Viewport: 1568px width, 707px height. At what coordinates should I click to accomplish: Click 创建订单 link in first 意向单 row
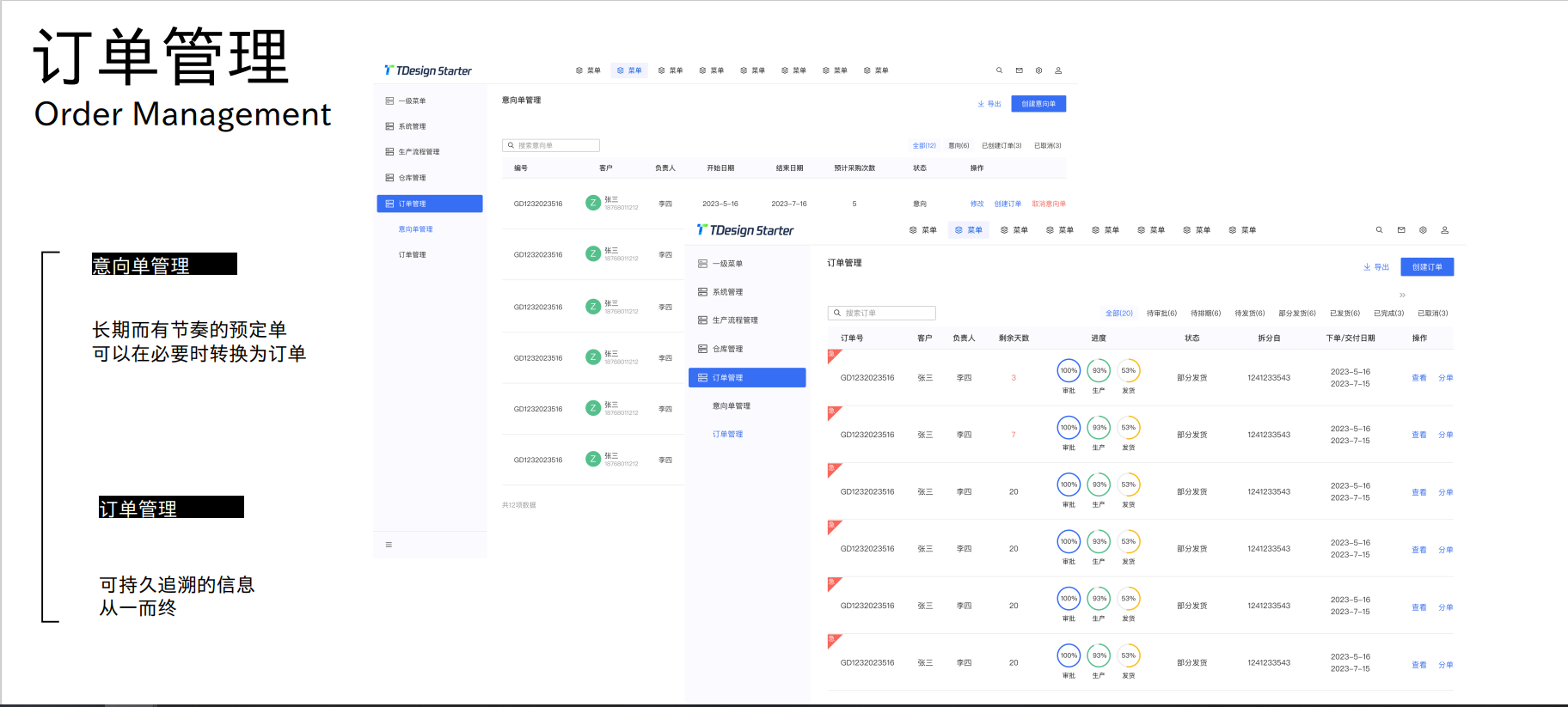click(1008, 204)
